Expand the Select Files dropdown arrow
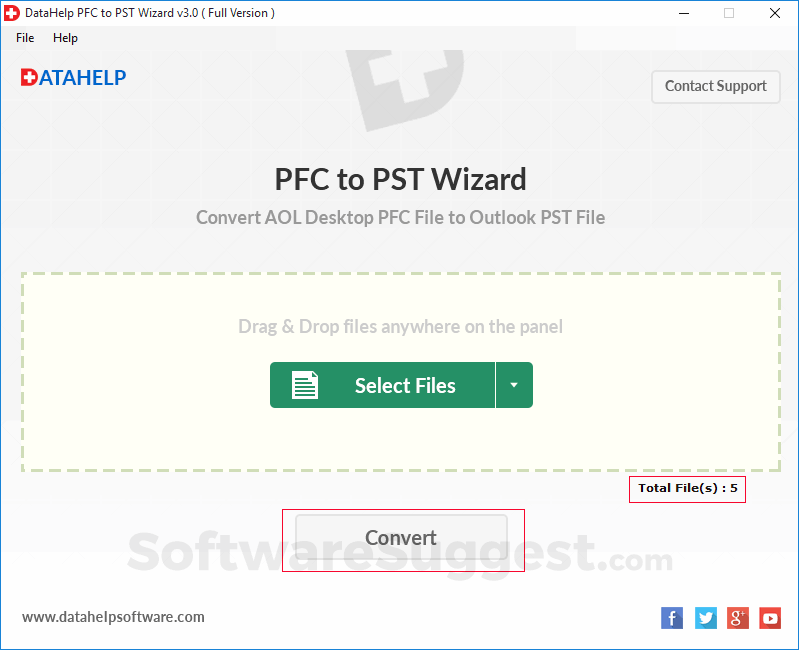 (514, 385)
